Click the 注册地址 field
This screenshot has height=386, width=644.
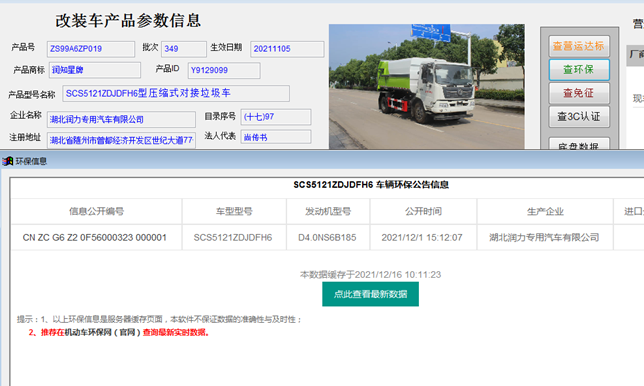click(121, 140)
